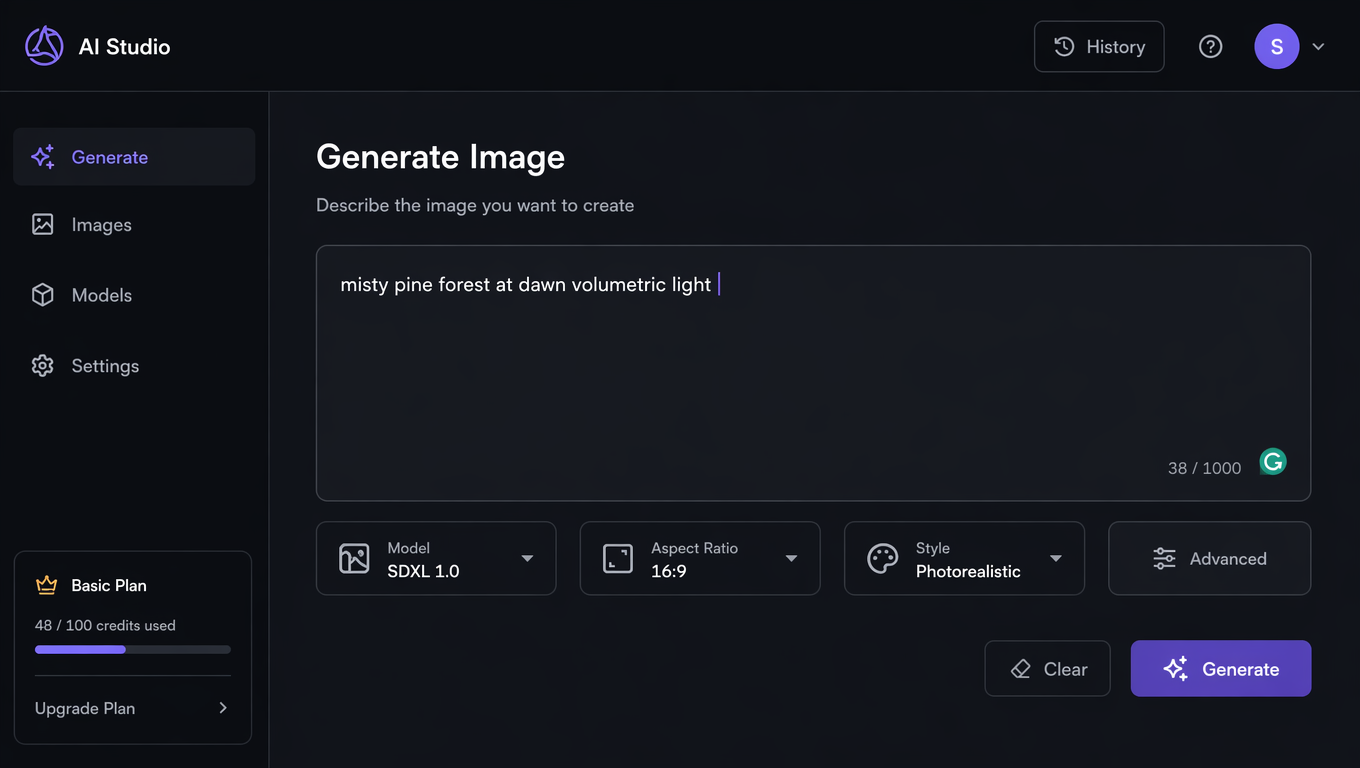Open the help question mark icon
1360x768 pixels.
click(x=1210, y=46)
